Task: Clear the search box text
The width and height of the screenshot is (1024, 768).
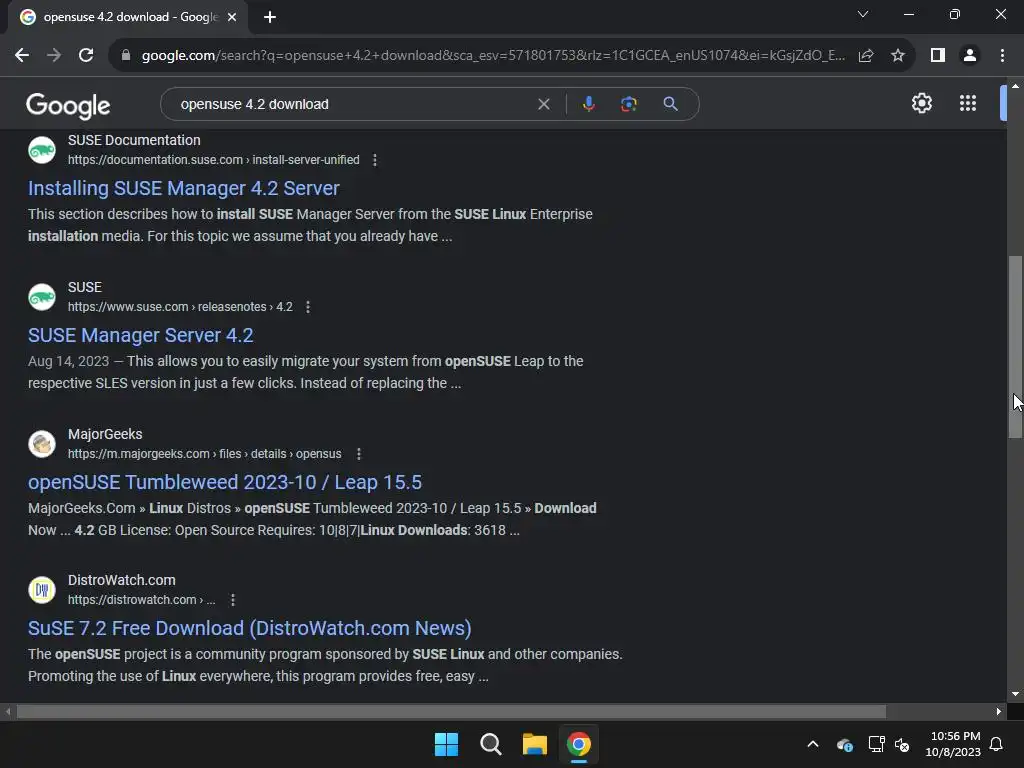Action: [x=543, y=104]
